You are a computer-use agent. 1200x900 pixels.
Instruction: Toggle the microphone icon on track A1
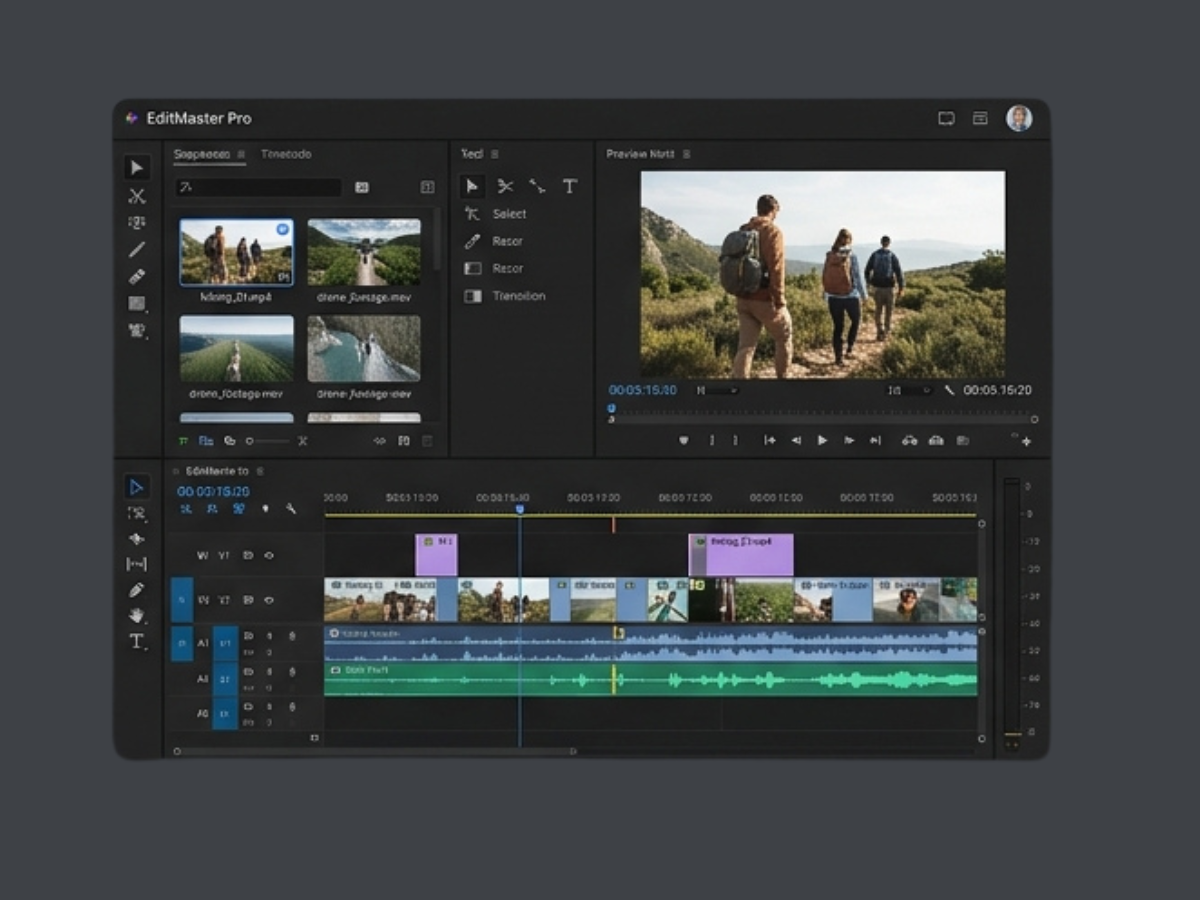tap(292, 636)
